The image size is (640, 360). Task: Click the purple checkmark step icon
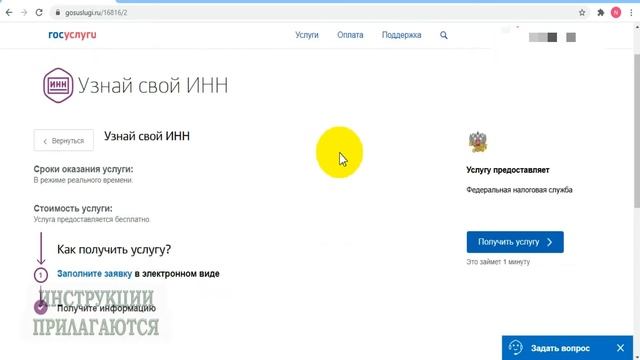(x=41, y=307)
